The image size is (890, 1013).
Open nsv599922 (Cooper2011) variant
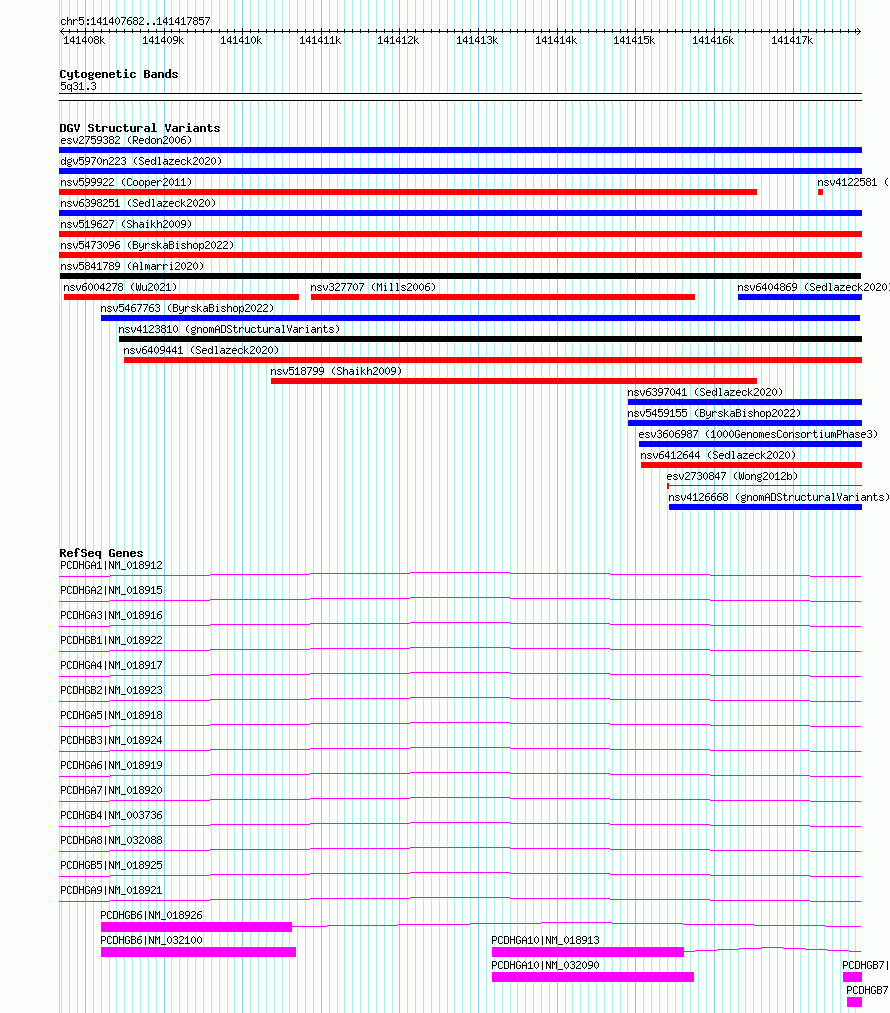(x=408, y=192)
